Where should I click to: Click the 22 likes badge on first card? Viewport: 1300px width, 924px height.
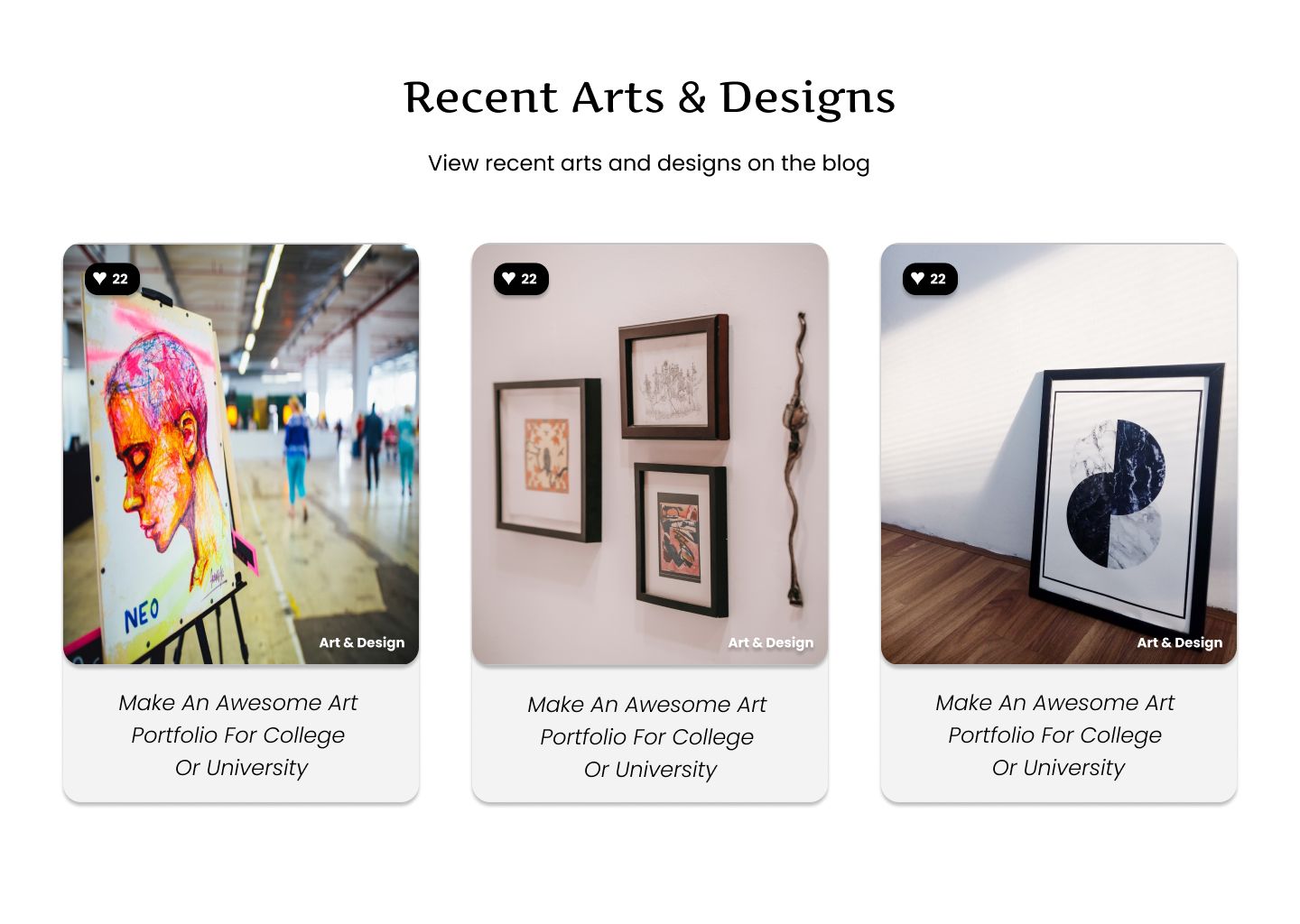[112, 279]
